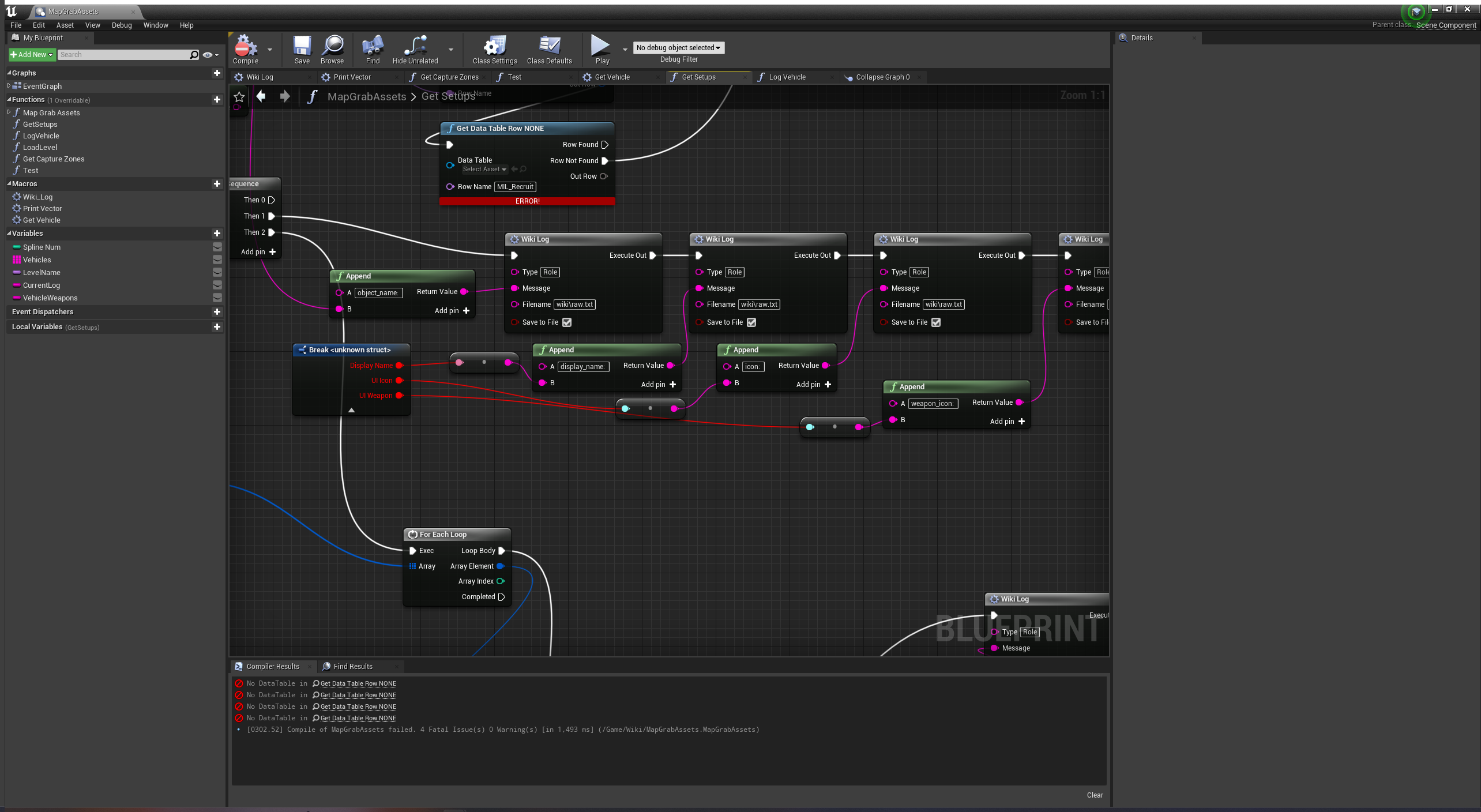
Task: Clear the compiler results output
Action: click(x=1094, y=795)
